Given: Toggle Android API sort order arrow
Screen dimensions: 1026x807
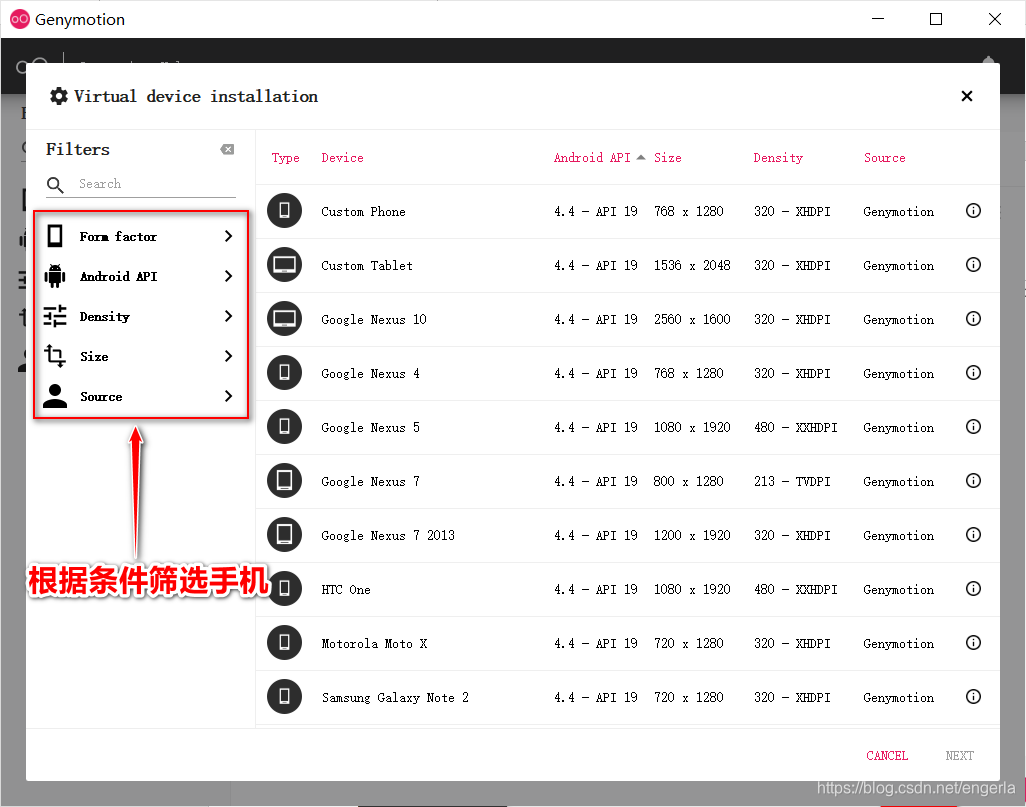Looking at the screenshot, I should tap(641, 157).
